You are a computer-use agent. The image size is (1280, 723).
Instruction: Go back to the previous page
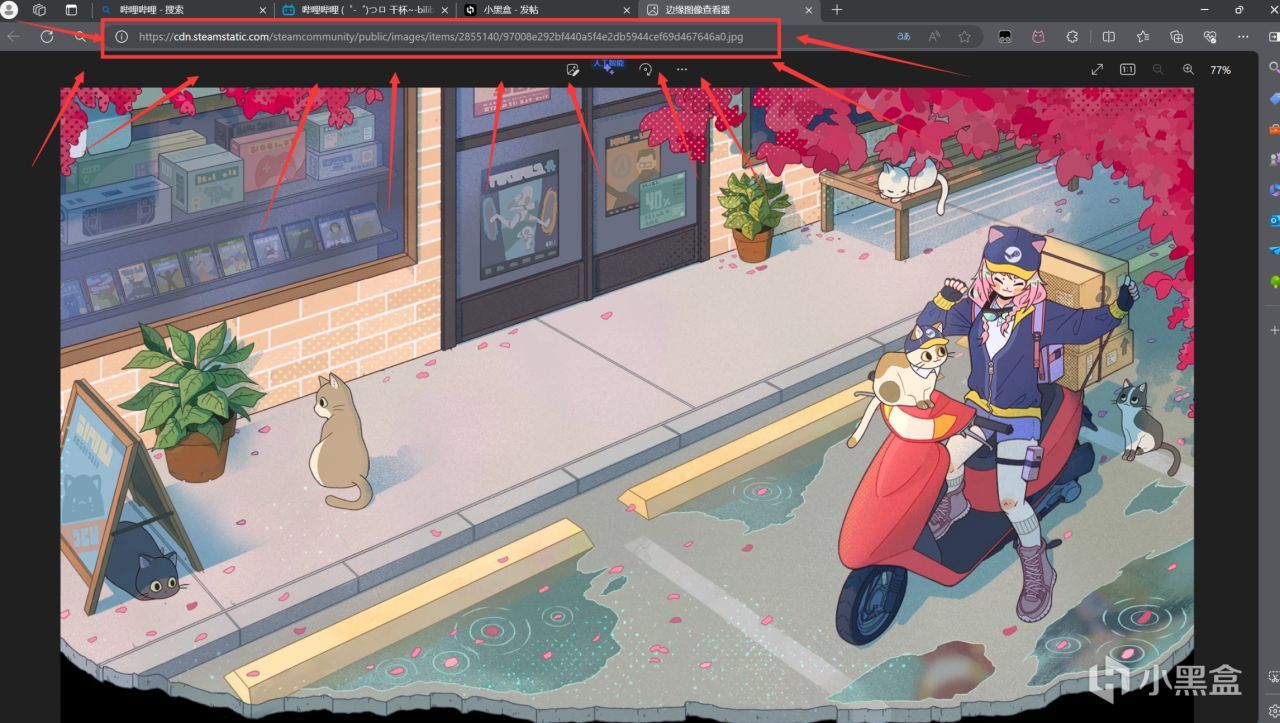point(14,36)
